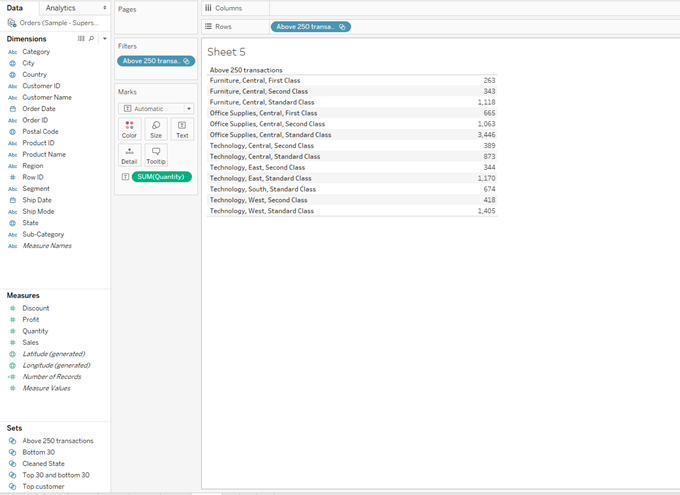The width and height of the screenshot is (680, 495).
Task: Select the Region dimension
Action: point(33,166)
